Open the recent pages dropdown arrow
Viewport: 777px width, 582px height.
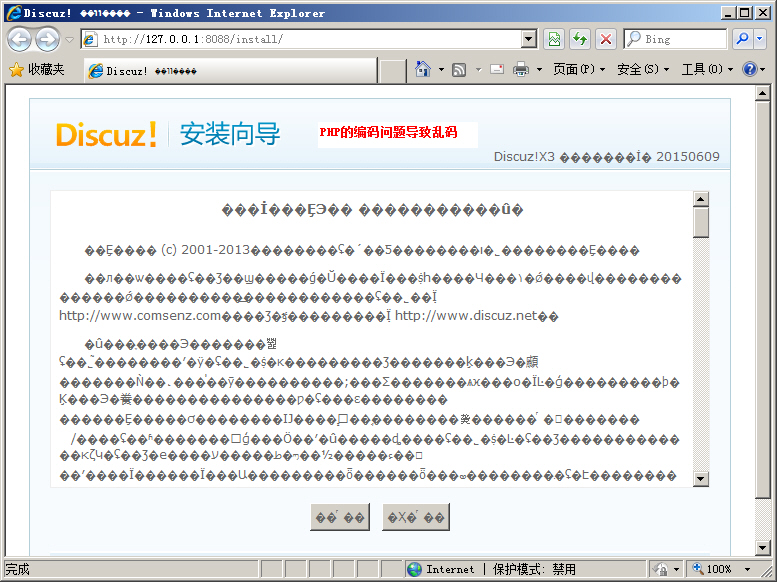coord(69,40)
